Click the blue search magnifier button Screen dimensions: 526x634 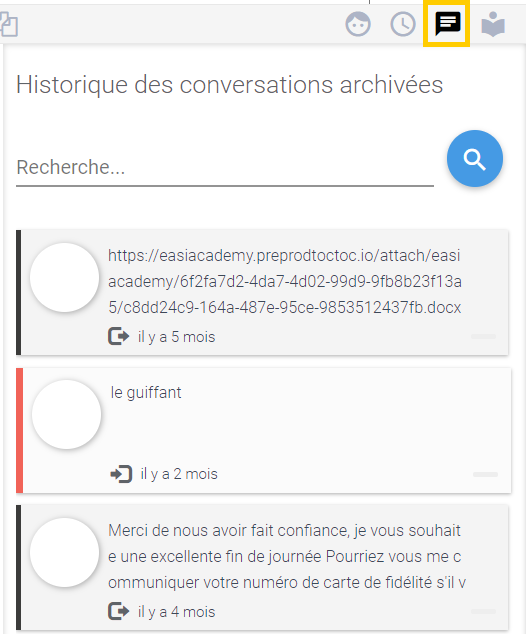pyautogui.click(x=475, y=158)
